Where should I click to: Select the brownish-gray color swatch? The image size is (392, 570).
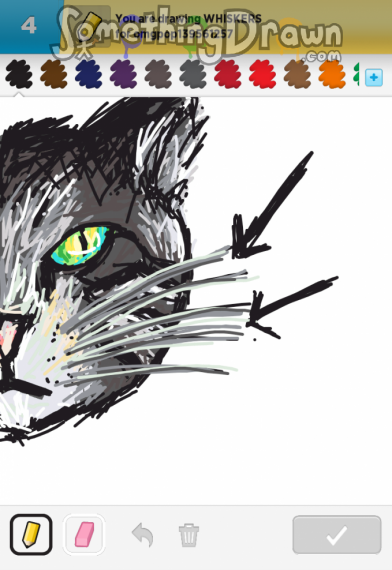pos(158,74)
